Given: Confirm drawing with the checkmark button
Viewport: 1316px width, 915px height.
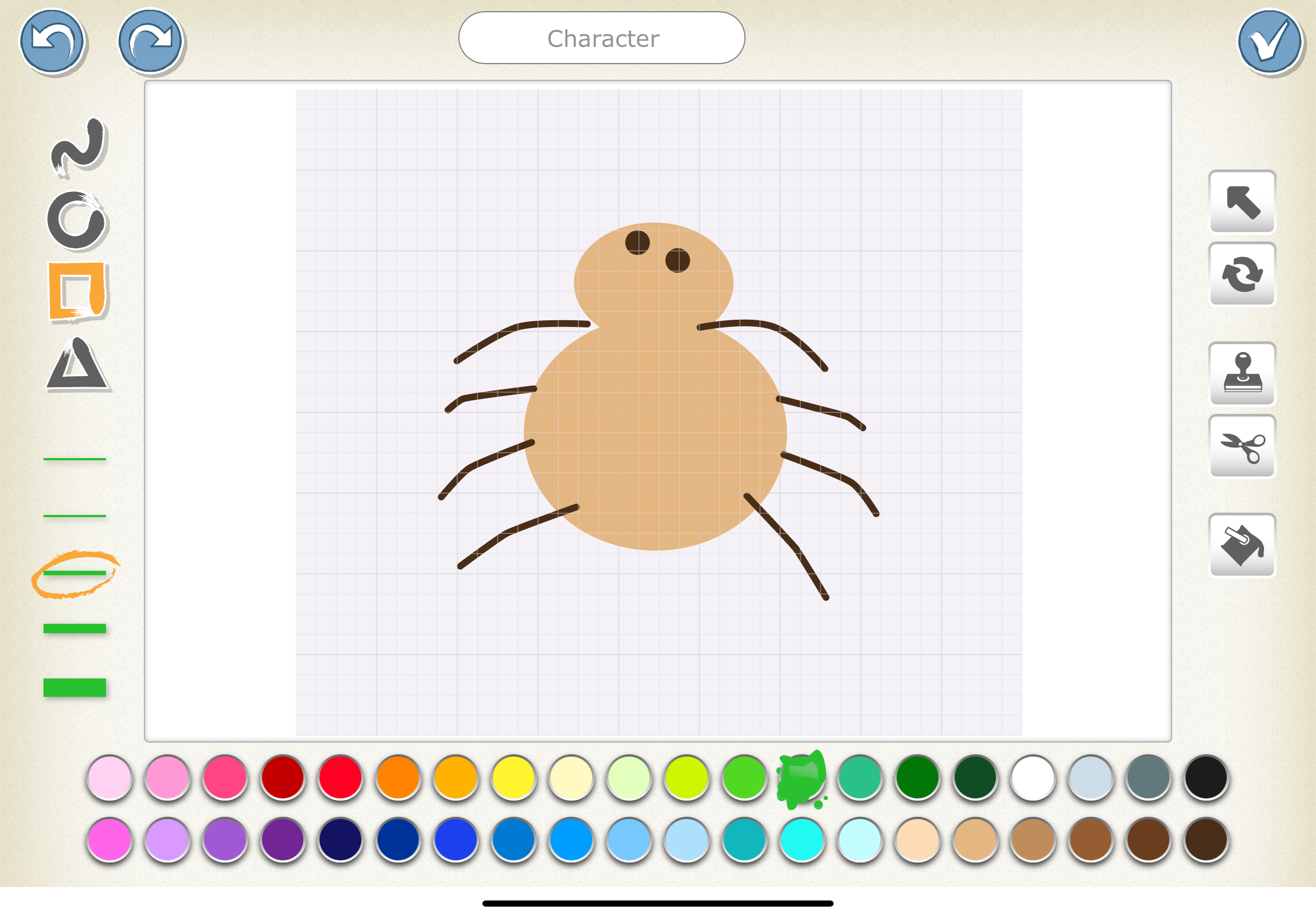Looking at the screenshot, I should click(x=1270, y=41).
